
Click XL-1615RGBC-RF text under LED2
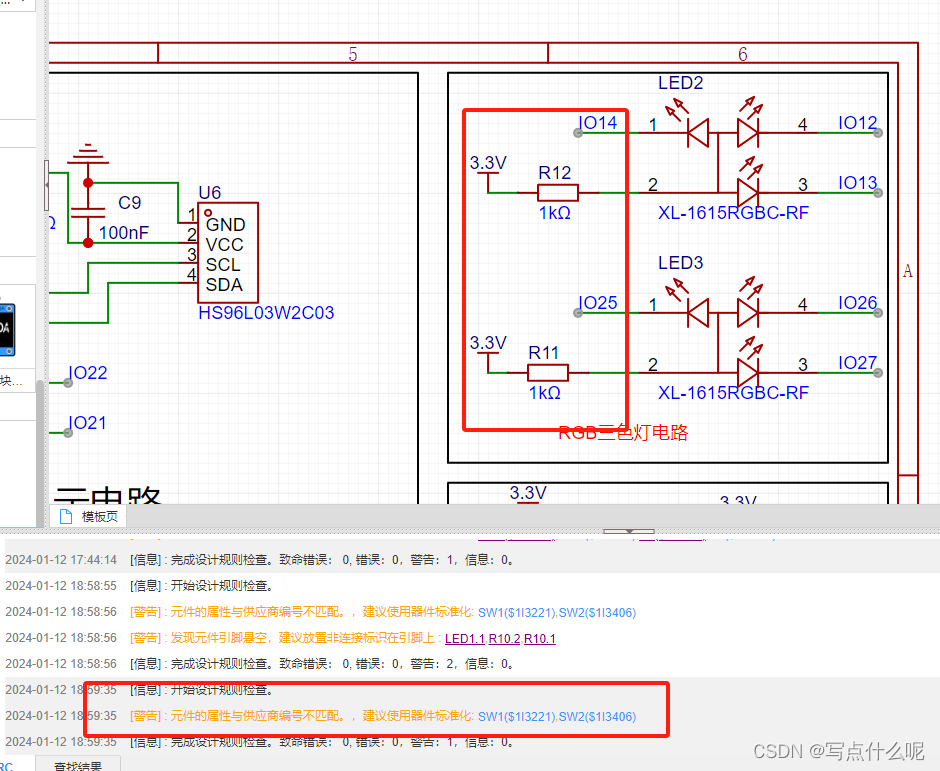coord(733,213)
